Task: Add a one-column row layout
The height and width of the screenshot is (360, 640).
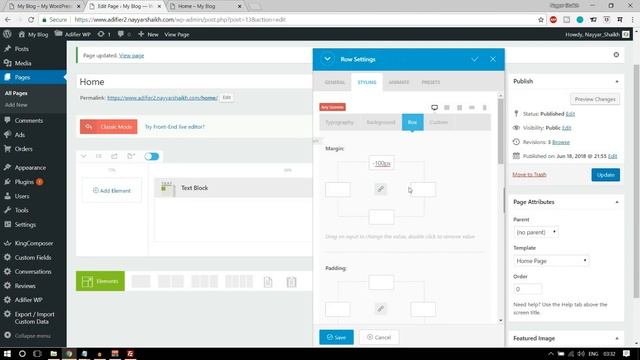Action: pos(141,281)
